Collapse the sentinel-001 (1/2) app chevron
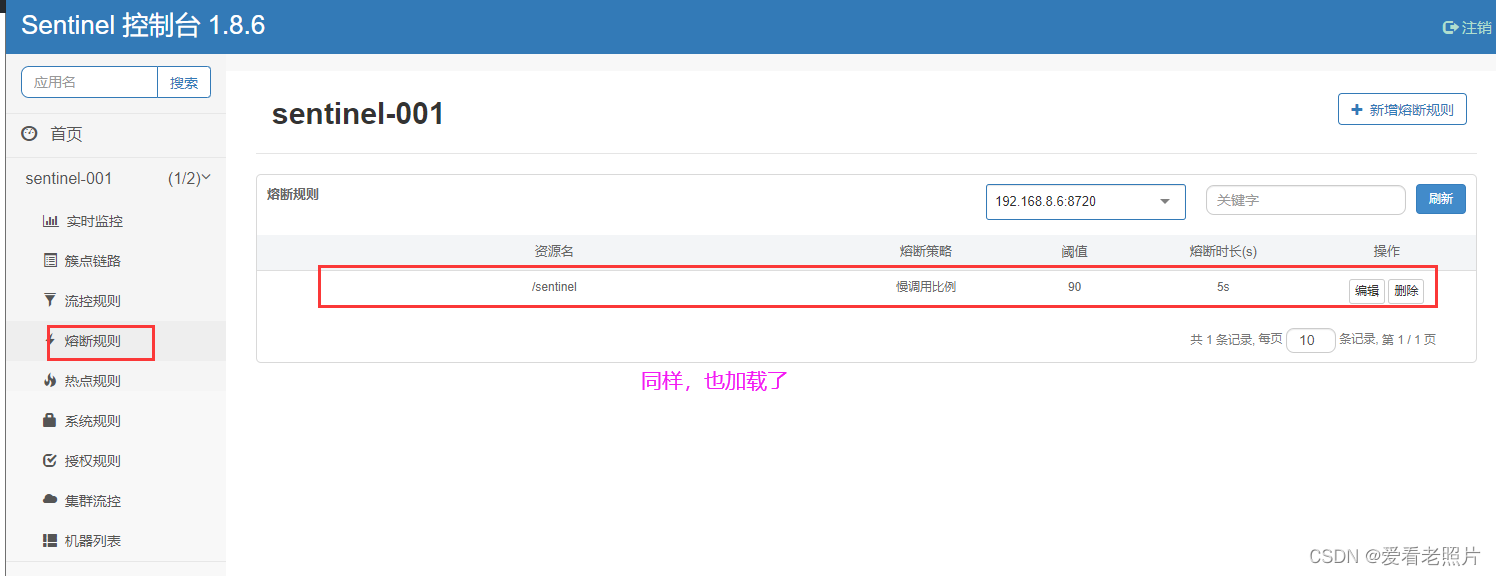The width and height of the screenshot is (1496, 576). click(206, 178)
